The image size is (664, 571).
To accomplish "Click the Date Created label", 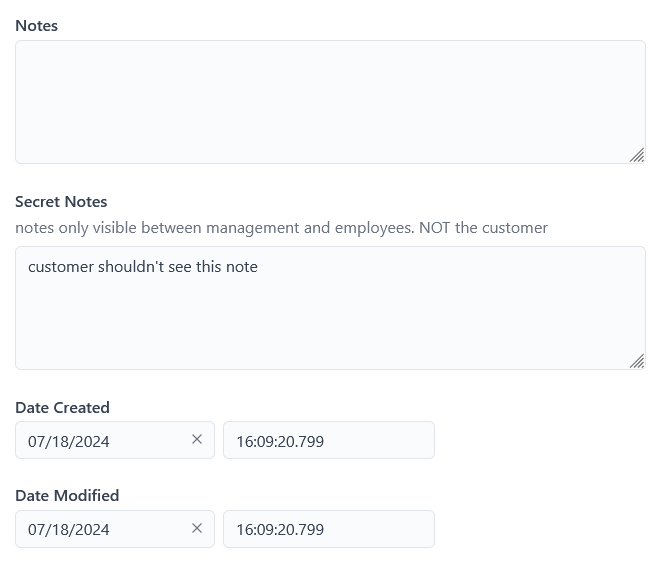I will [x=62, y=408].
